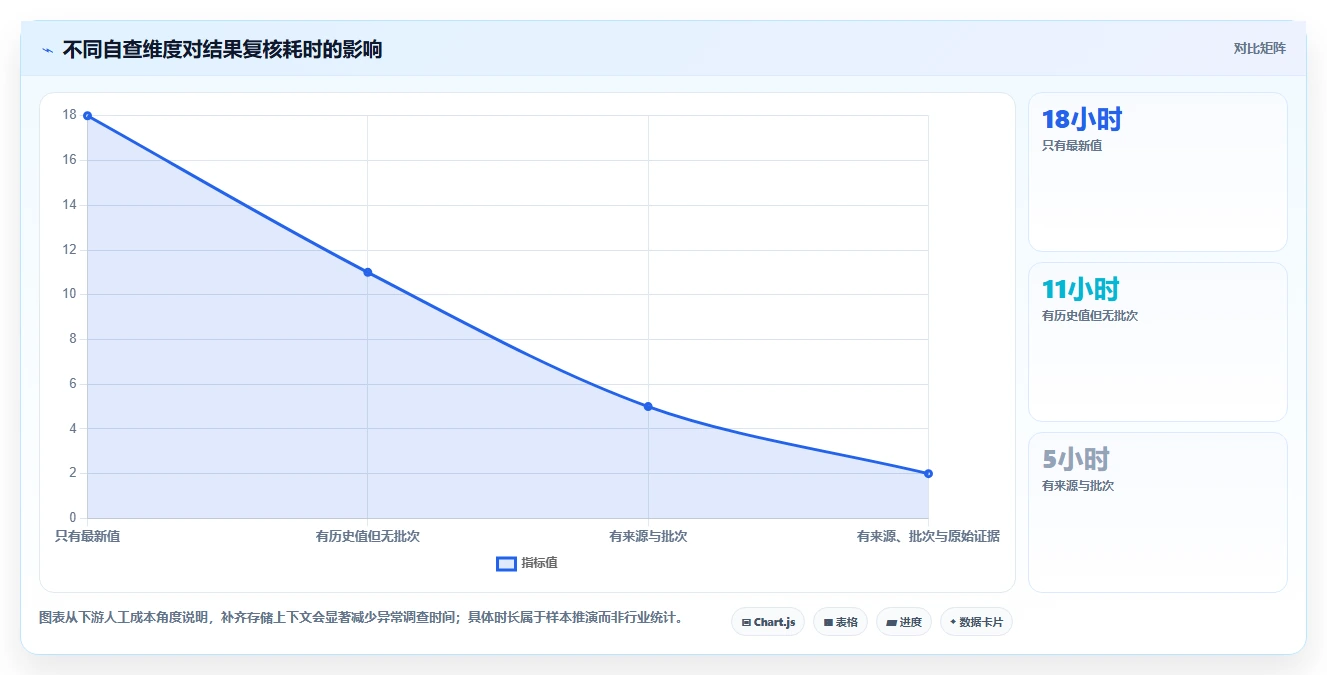Select the 11小时 stat card
Screen dimensions: 1327x675
(x=1157, y=342)
